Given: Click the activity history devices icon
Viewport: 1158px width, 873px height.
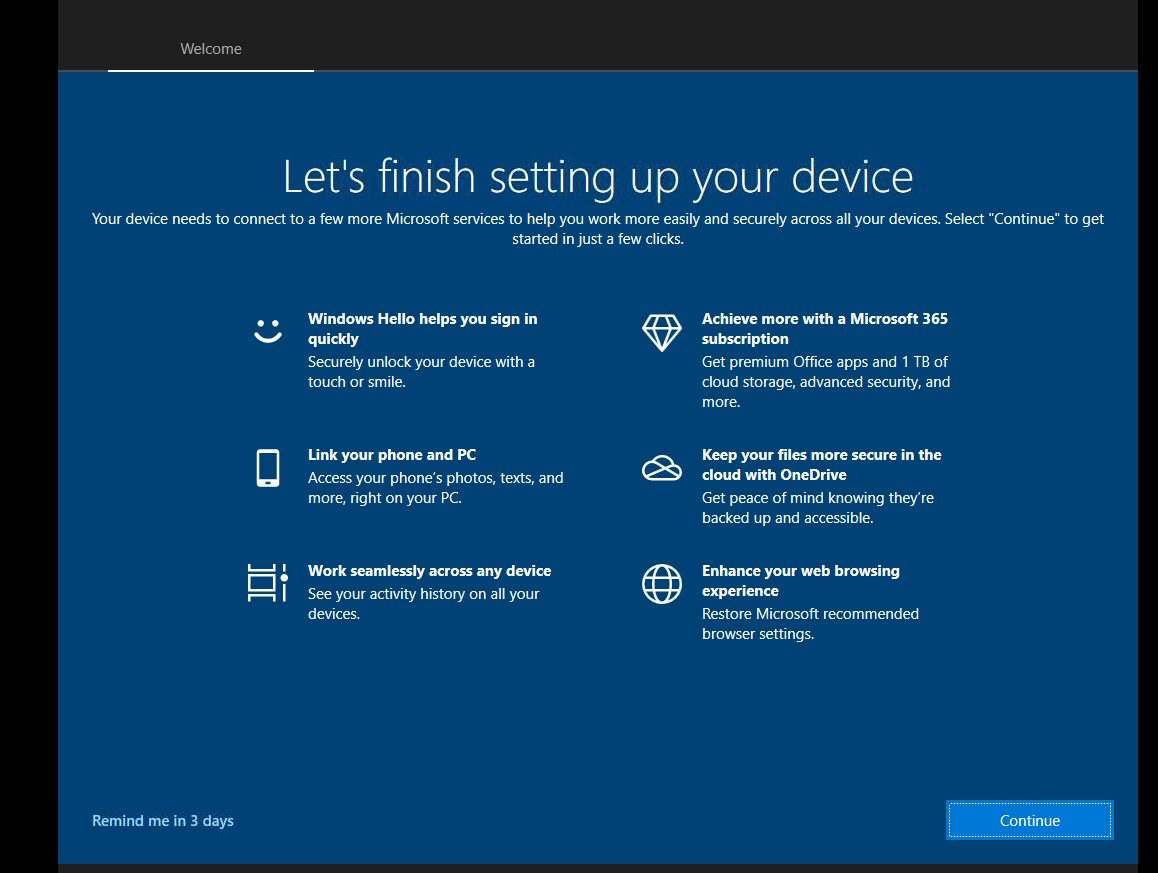Looking at the screenshot, I should tap(267, 583).
